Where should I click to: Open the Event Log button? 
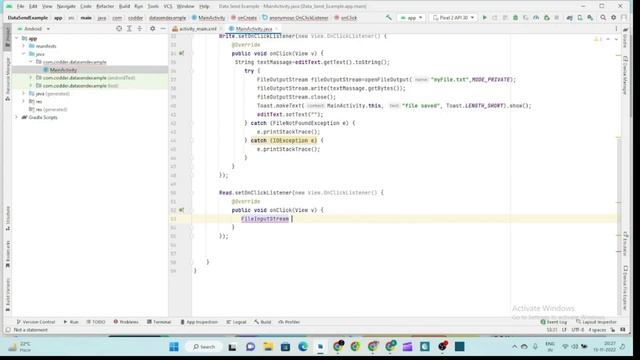(554, 322)
